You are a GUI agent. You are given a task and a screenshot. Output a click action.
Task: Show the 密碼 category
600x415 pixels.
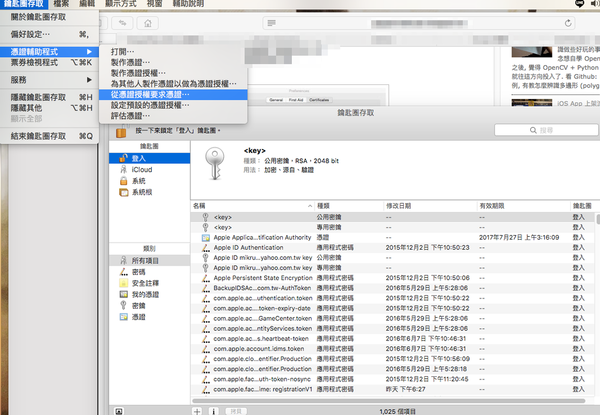[149, 272]
